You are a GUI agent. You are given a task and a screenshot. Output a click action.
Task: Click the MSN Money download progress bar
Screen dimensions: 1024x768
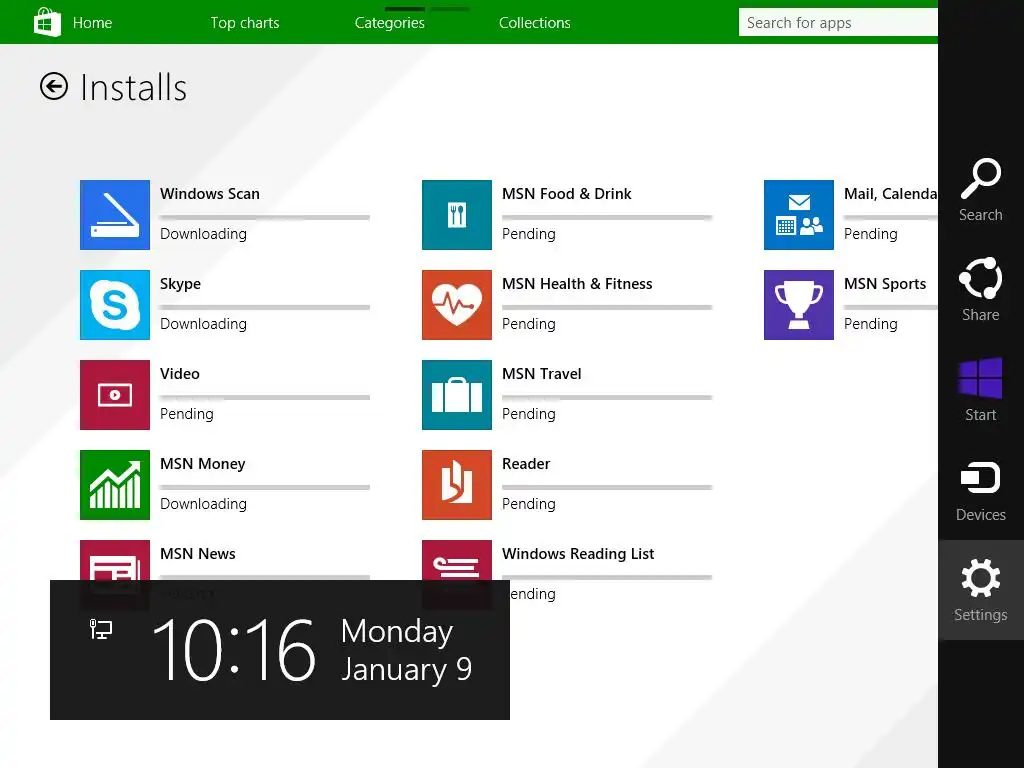(265, 487)
